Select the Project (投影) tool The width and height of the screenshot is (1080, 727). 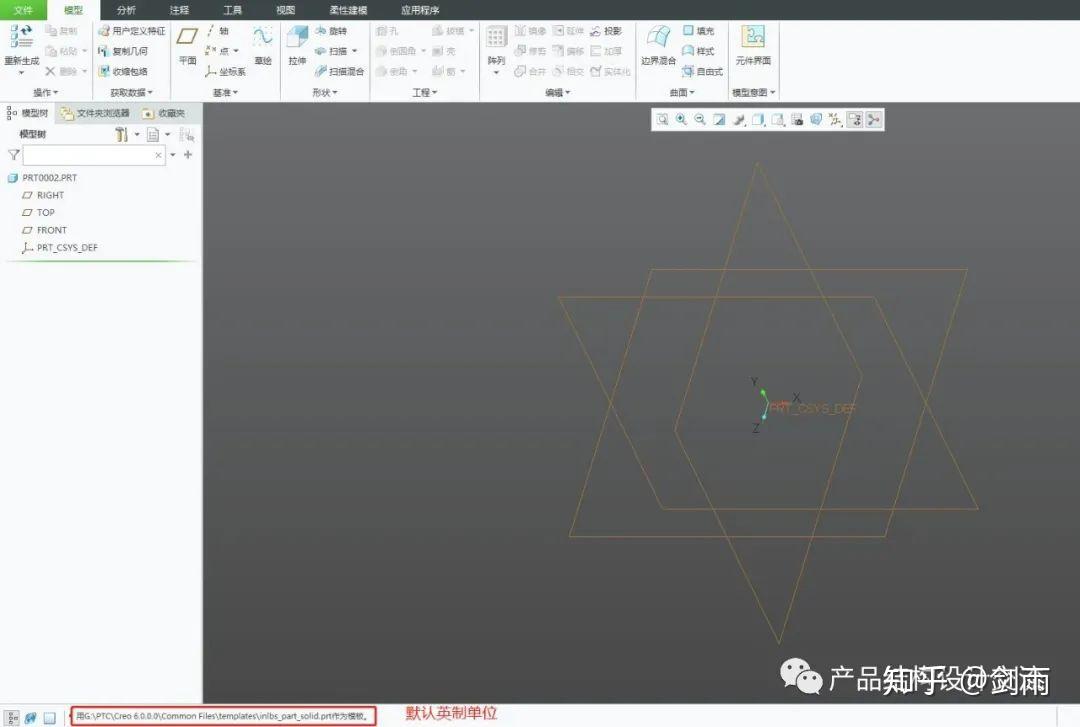pos(611,31)
